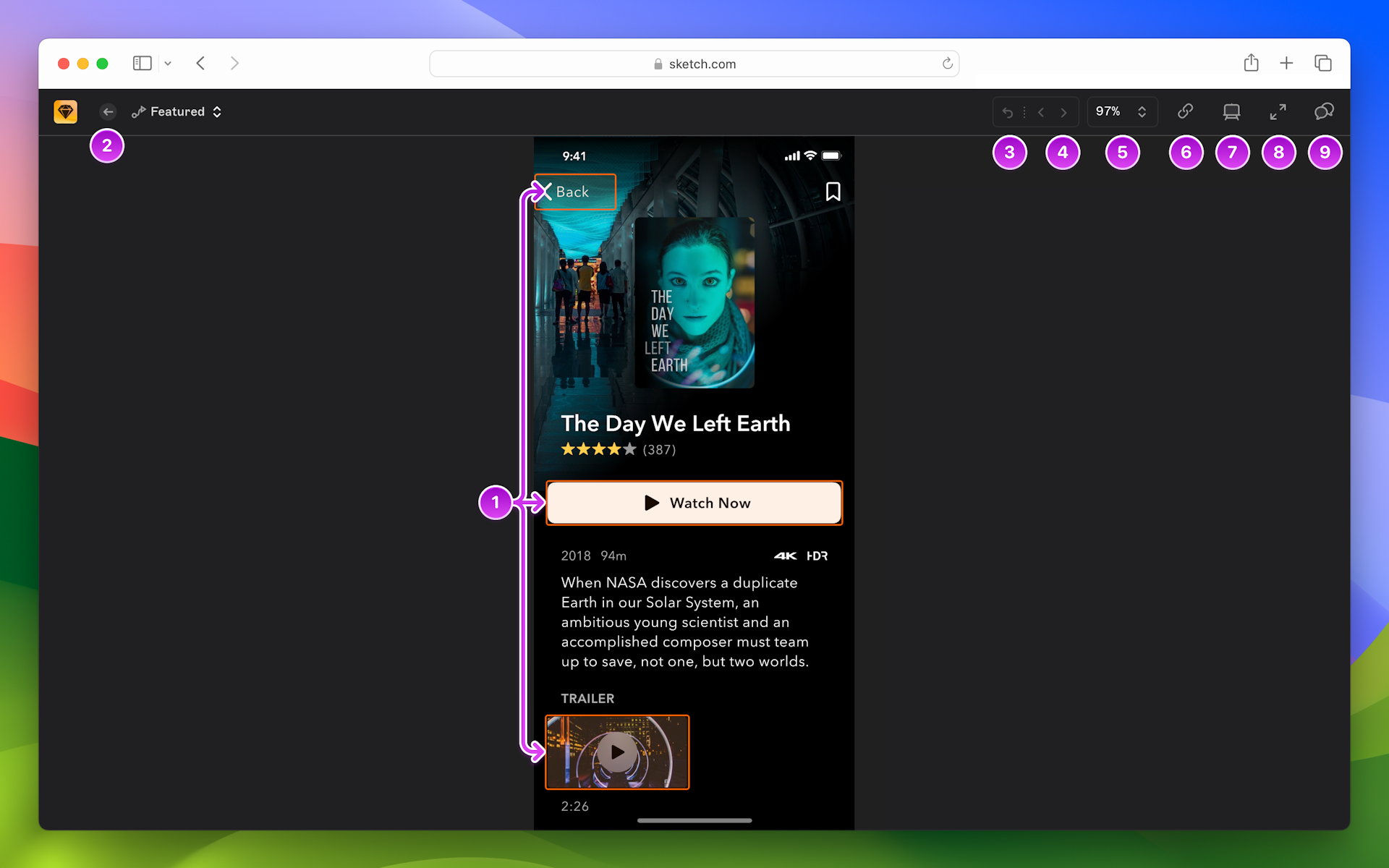
Task: Open a new browser tab
Action: tap(1287, 63)
